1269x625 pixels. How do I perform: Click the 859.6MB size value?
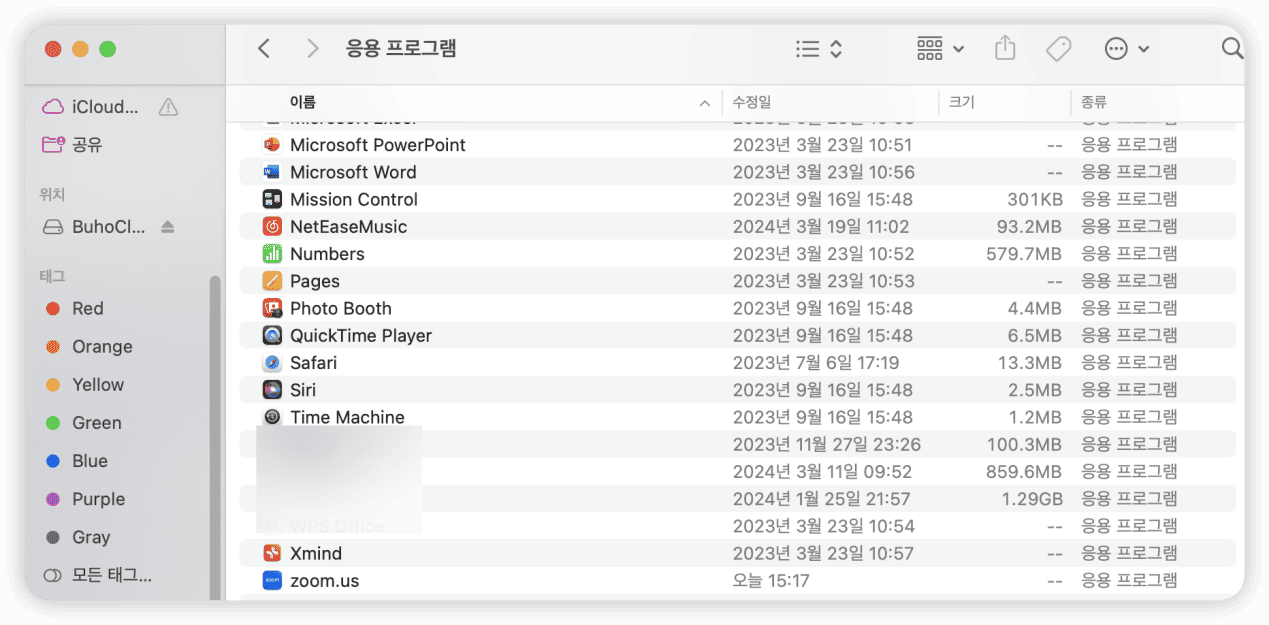click(x=1024, y=472)
